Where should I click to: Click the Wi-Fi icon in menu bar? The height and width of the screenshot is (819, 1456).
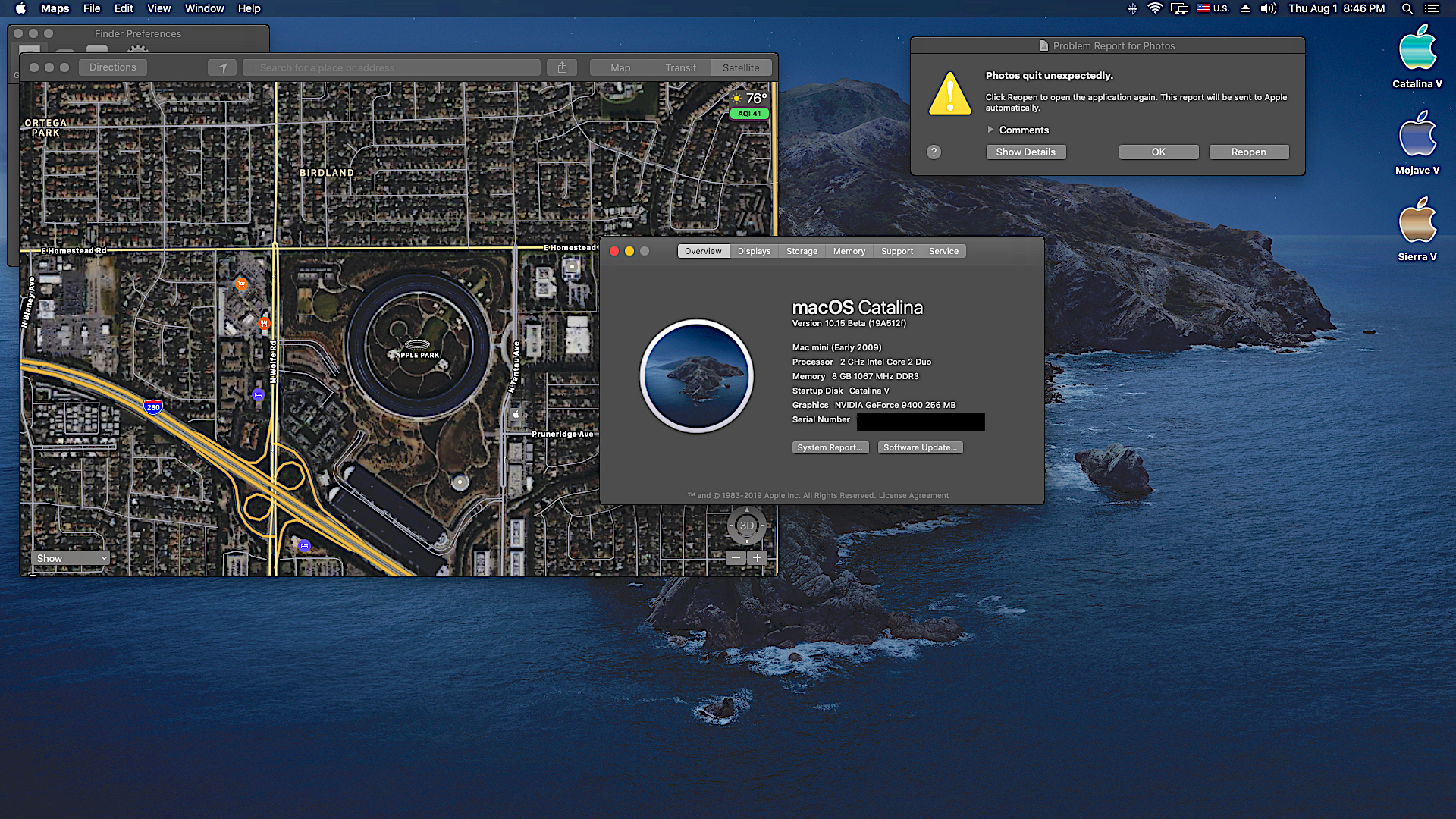tap(1155, 8)
